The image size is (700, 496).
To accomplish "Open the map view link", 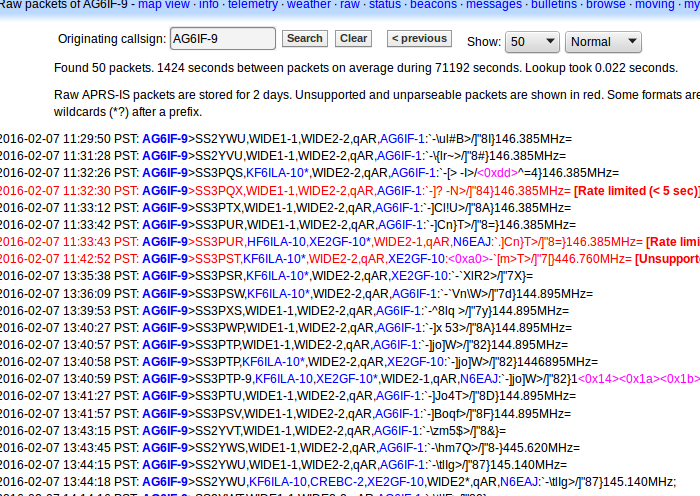I will pos(163,5).
